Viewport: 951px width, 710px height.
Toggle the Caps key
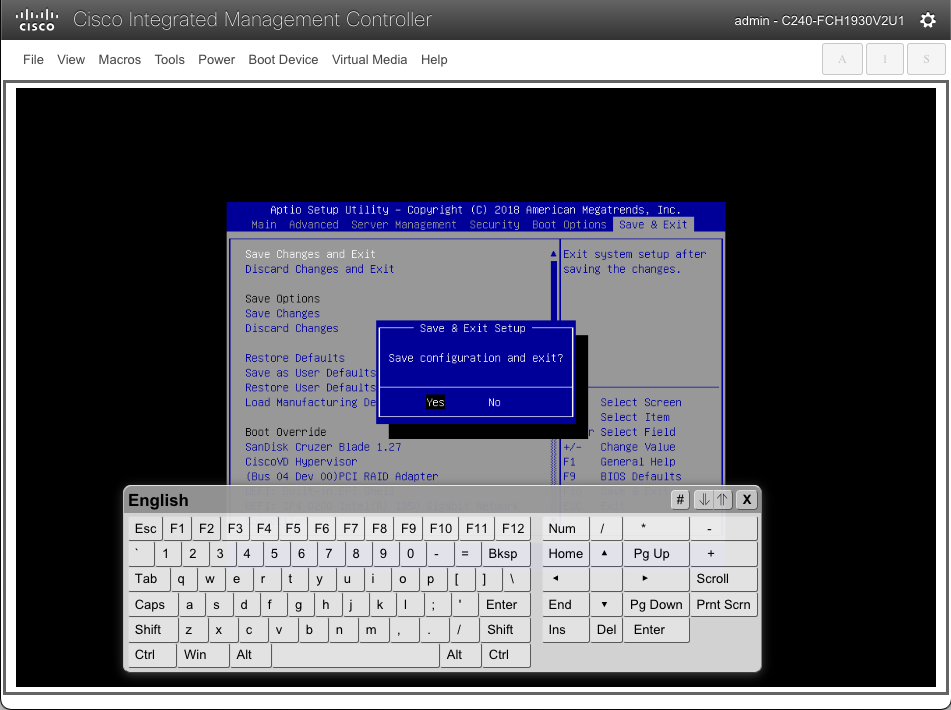153,604
